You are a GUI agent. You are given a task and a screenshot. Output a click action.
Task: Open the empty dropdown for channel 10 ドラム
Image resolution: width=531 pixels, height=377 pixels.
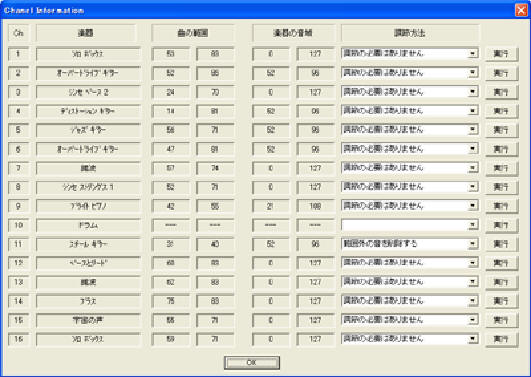click(410, 225)
